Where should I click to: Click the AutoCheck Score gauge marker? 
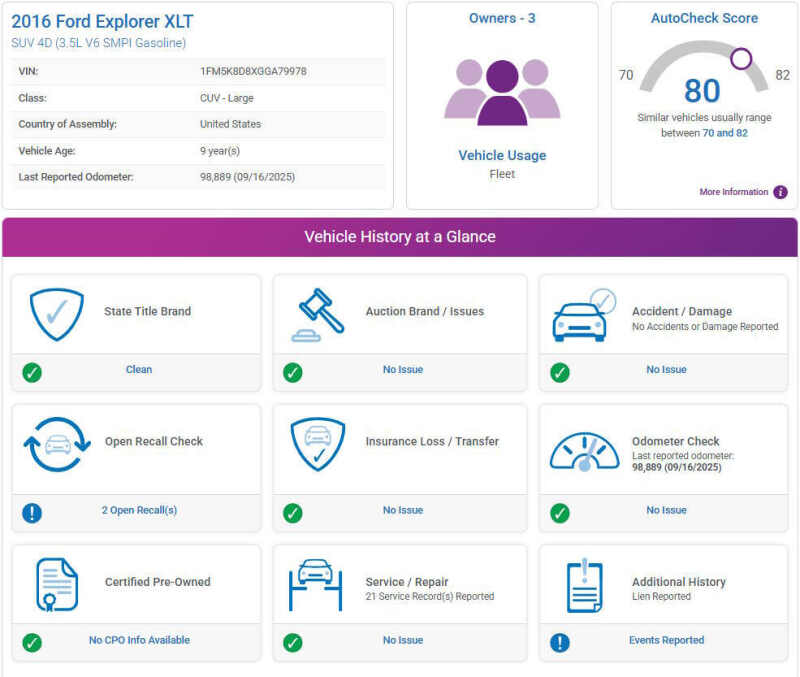741,59
